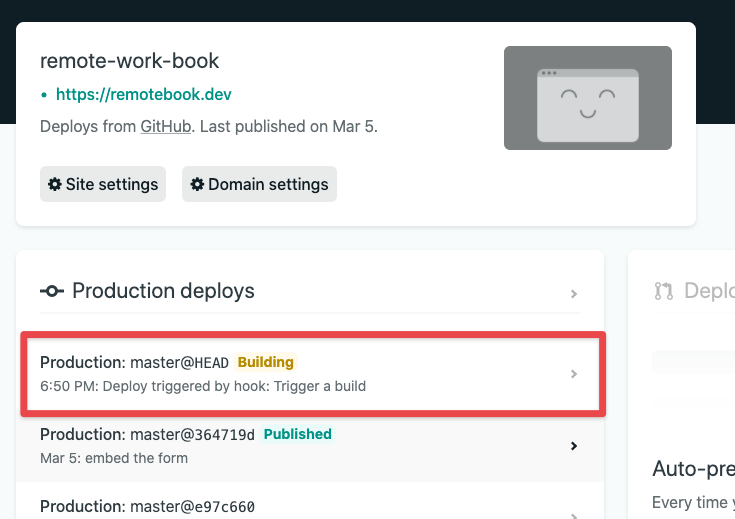This screenshot has width=735, height=519.
Task: Click the commit icon beside Production deploys
Action: 52,291
